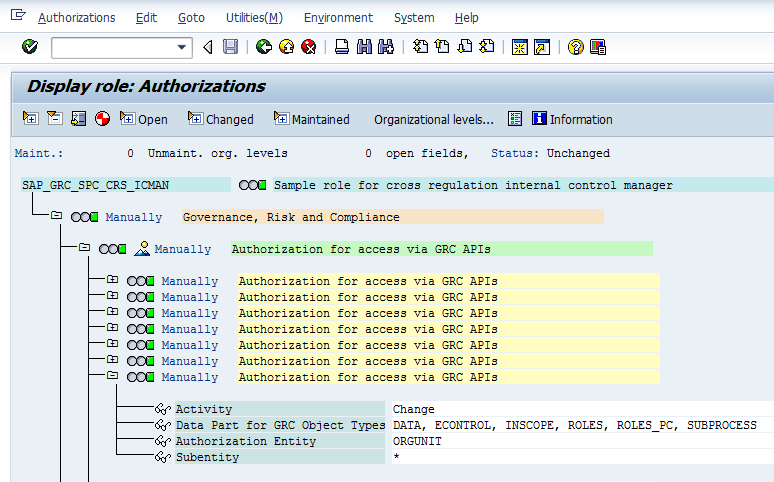This screenshot has width=774, height=482.
Task: Click the Save diskette icon
Action: point(231,47)
